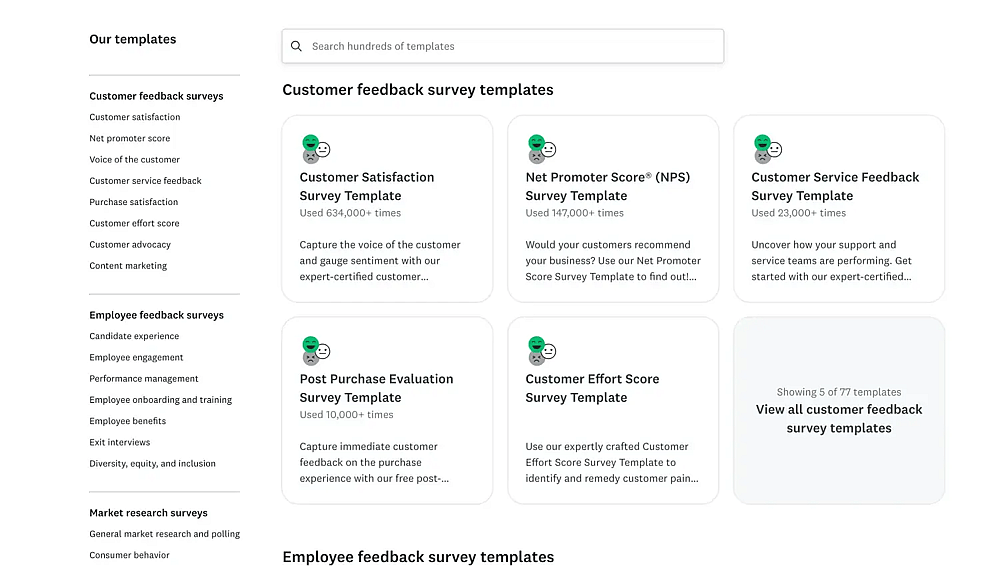The image size is (1000, 566).
Task: Open Post Purchase Evaluation Survey Template title
Action: coord(376,388)
